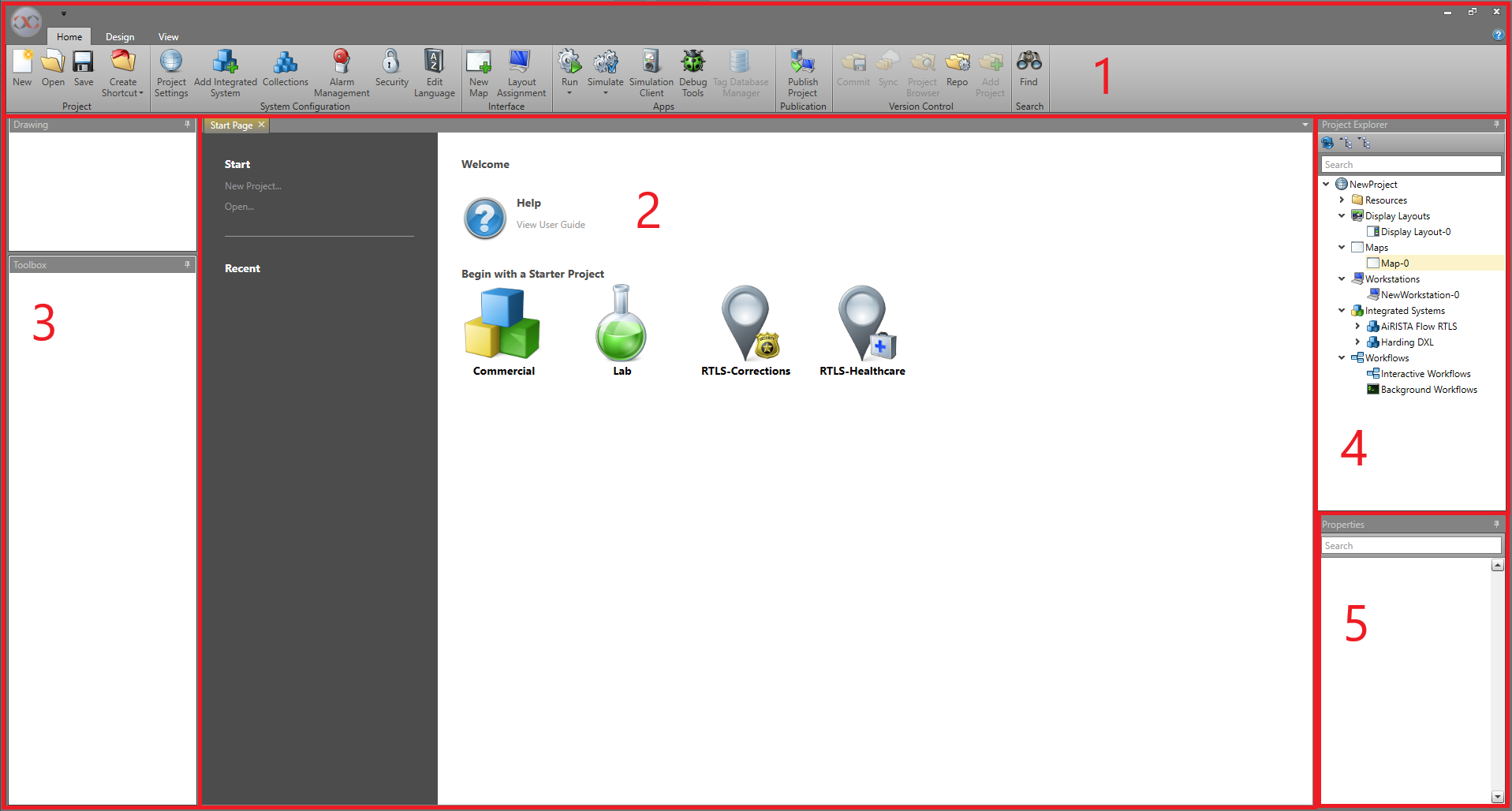
Task: Pin the Toolbox panel
Action: pyautogui.click(x=187, y=265)
